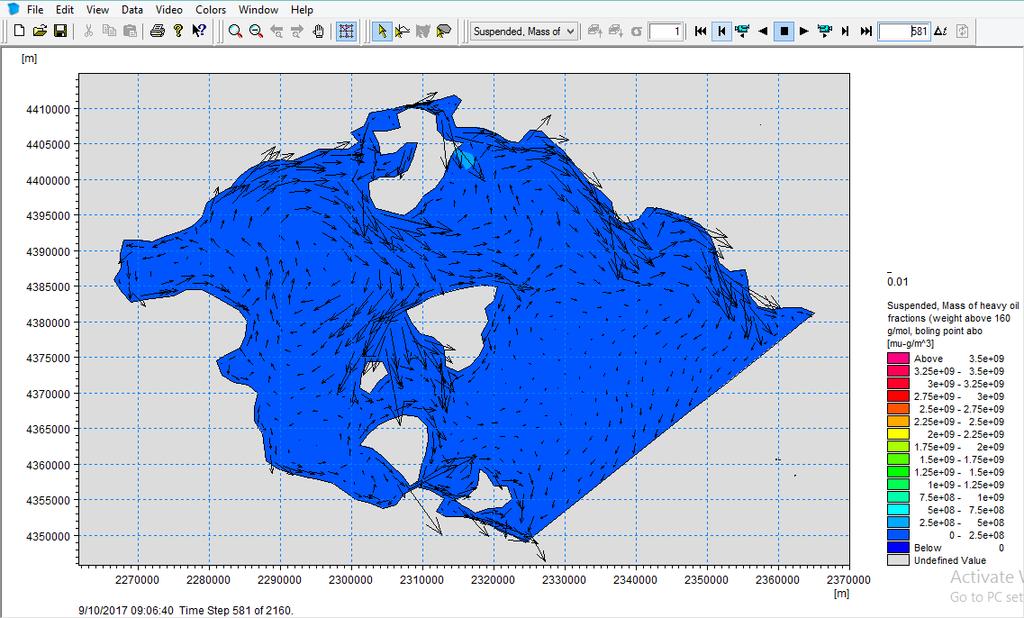Click the grey 'Undefined Value' legend swatch
Image resolution: width=1024 pixels, height=618 pixels.
tap(898, 560)
